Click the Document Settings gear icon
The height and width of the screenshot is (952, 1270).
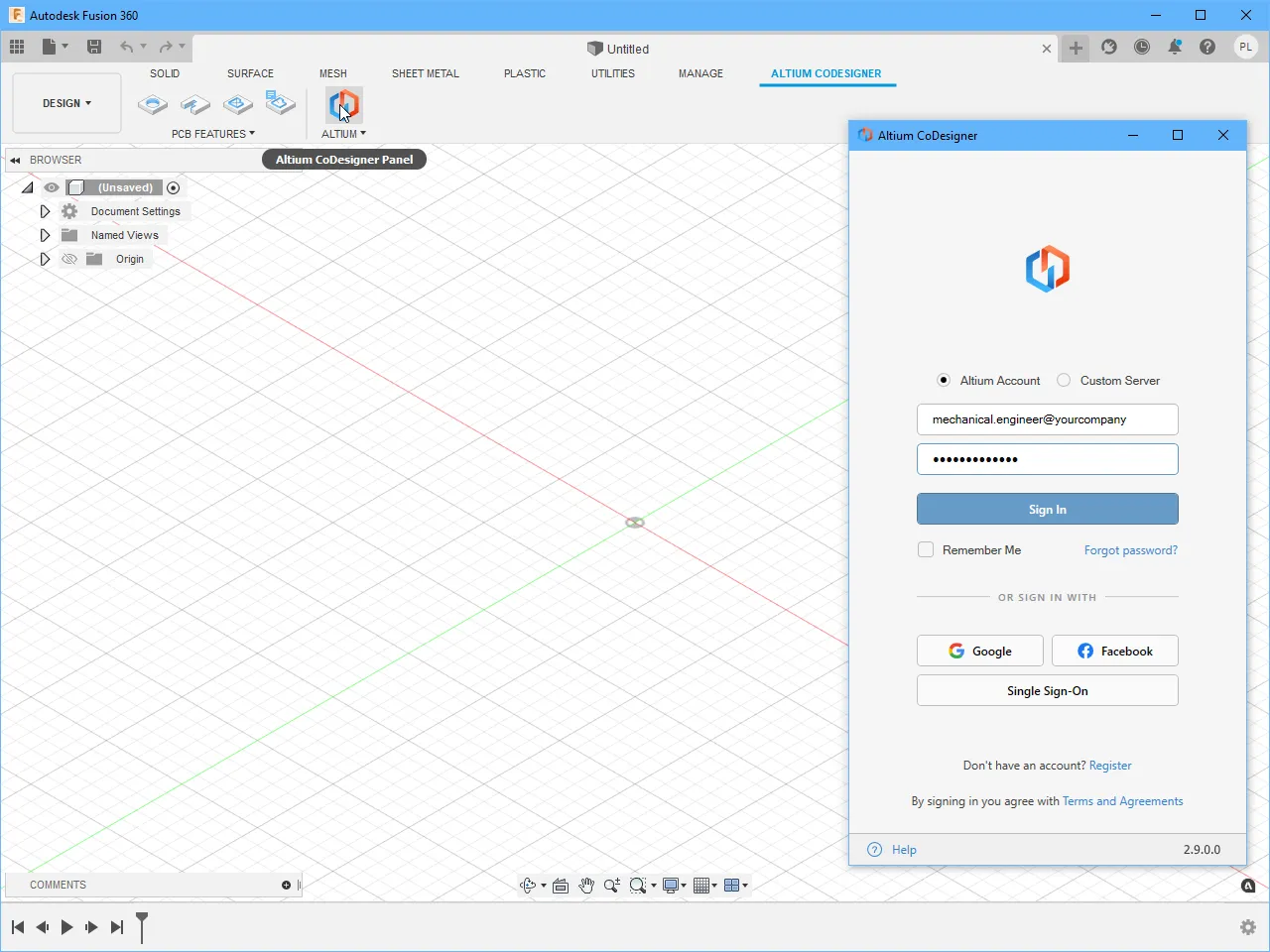(69, 211)
